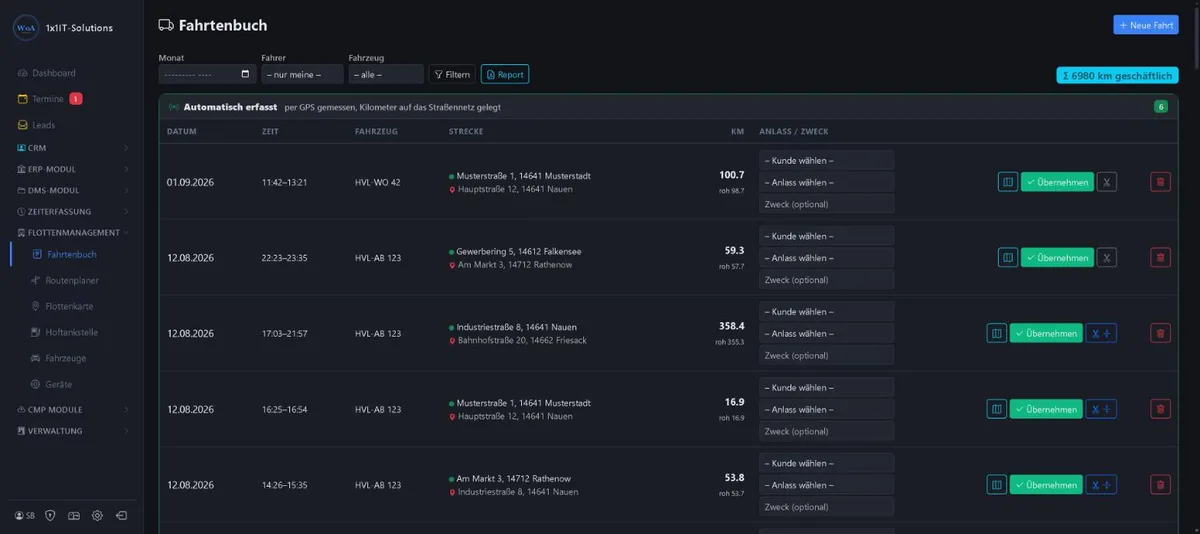Open "Anlass wählen" for the 358.4 km trip
The width and height of the screenshot is (1200, 534).
(826, 333)
